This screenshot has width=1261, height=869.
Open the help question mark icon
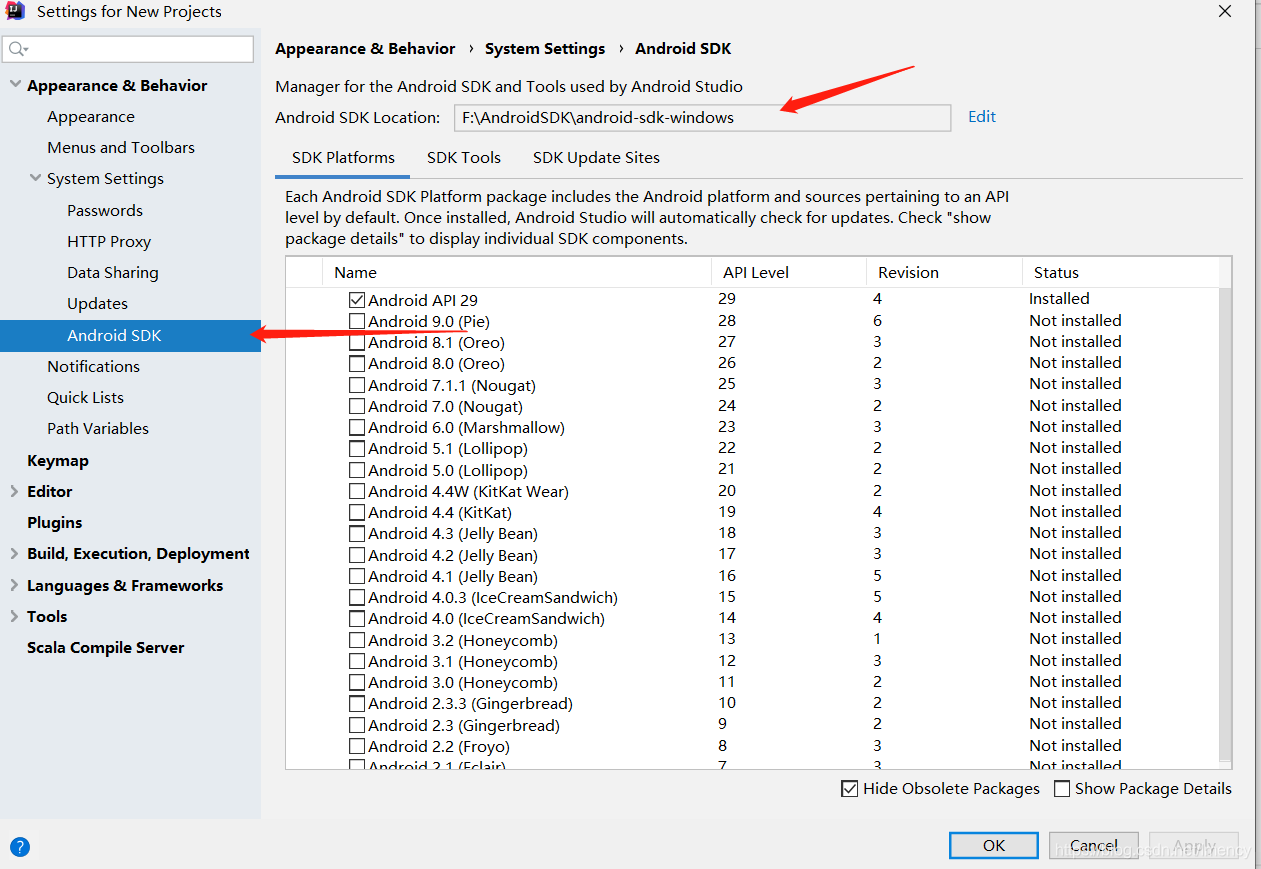pyautogui.click(x=20, y=847)
